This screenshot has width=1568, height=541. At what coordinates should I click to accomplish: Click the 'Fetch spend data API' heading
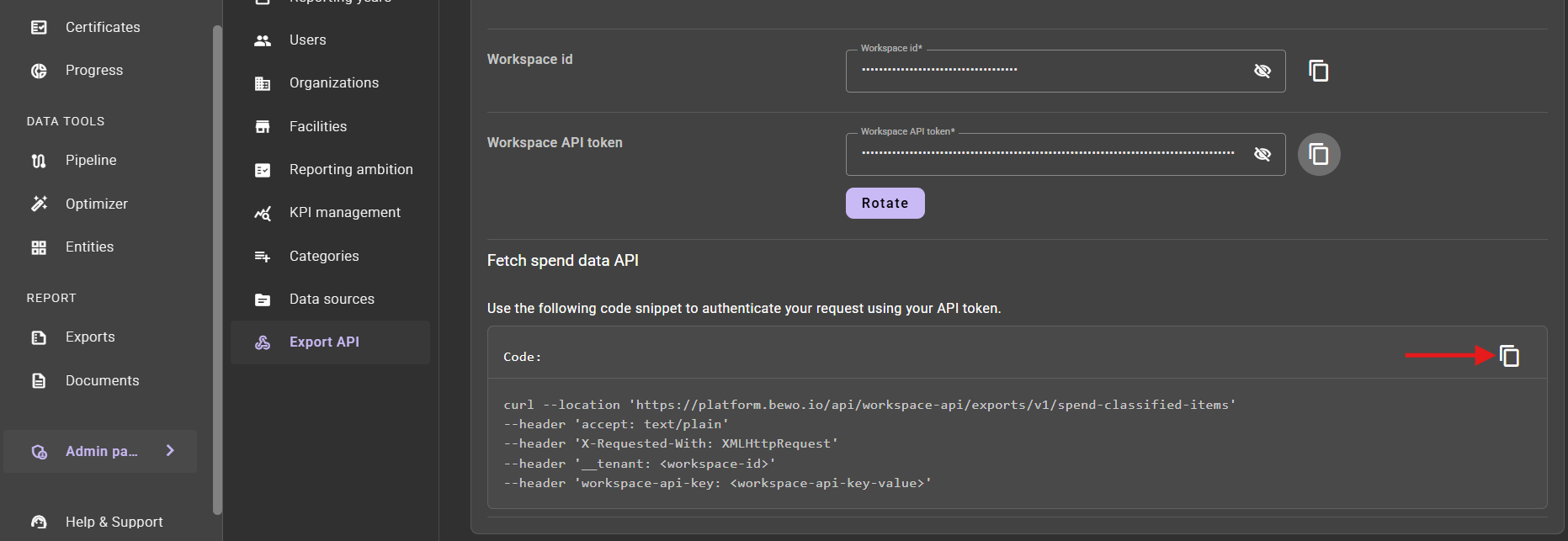[x=563, y=261]
